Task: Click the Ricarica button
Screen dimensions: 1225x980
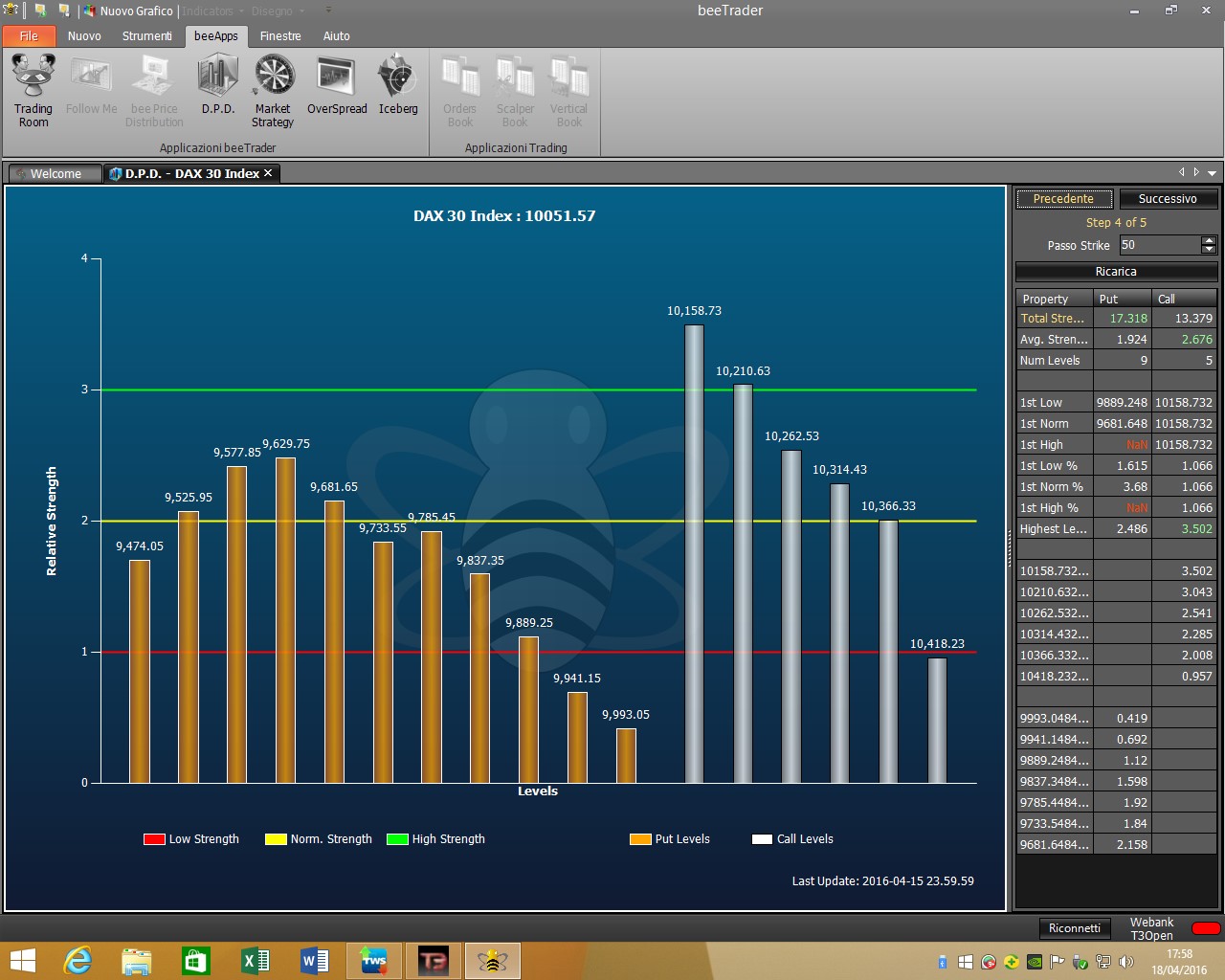Action: tap(1116, 272)
